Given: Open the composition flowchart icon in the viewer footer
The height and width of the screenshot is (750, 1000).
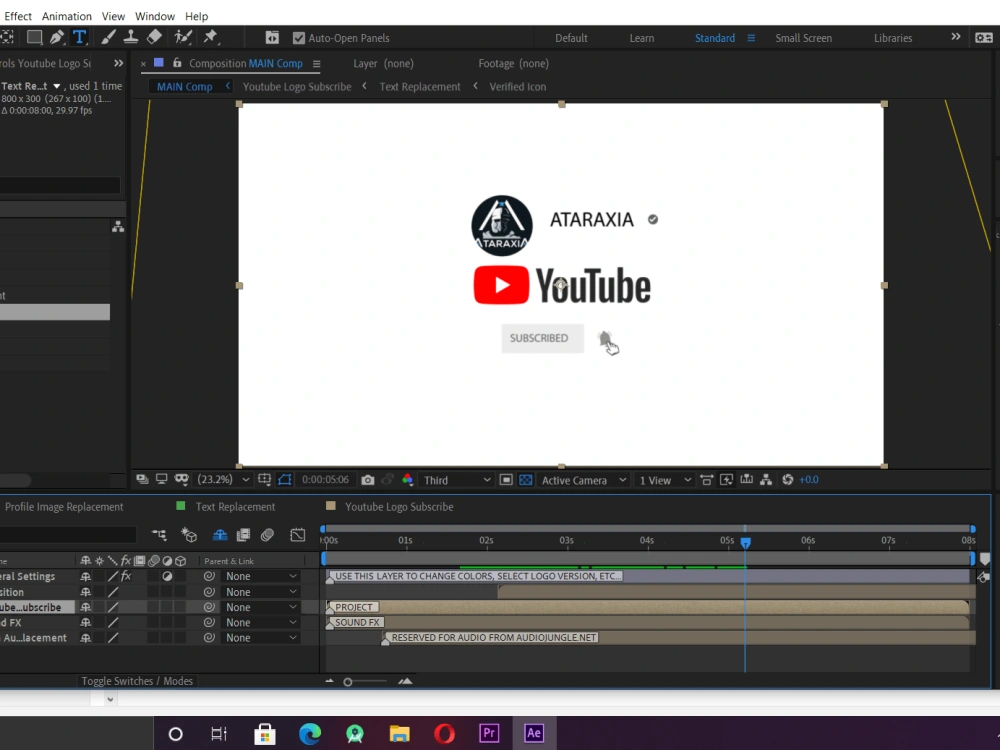Looking at the screenshot, I should [766, 480].
